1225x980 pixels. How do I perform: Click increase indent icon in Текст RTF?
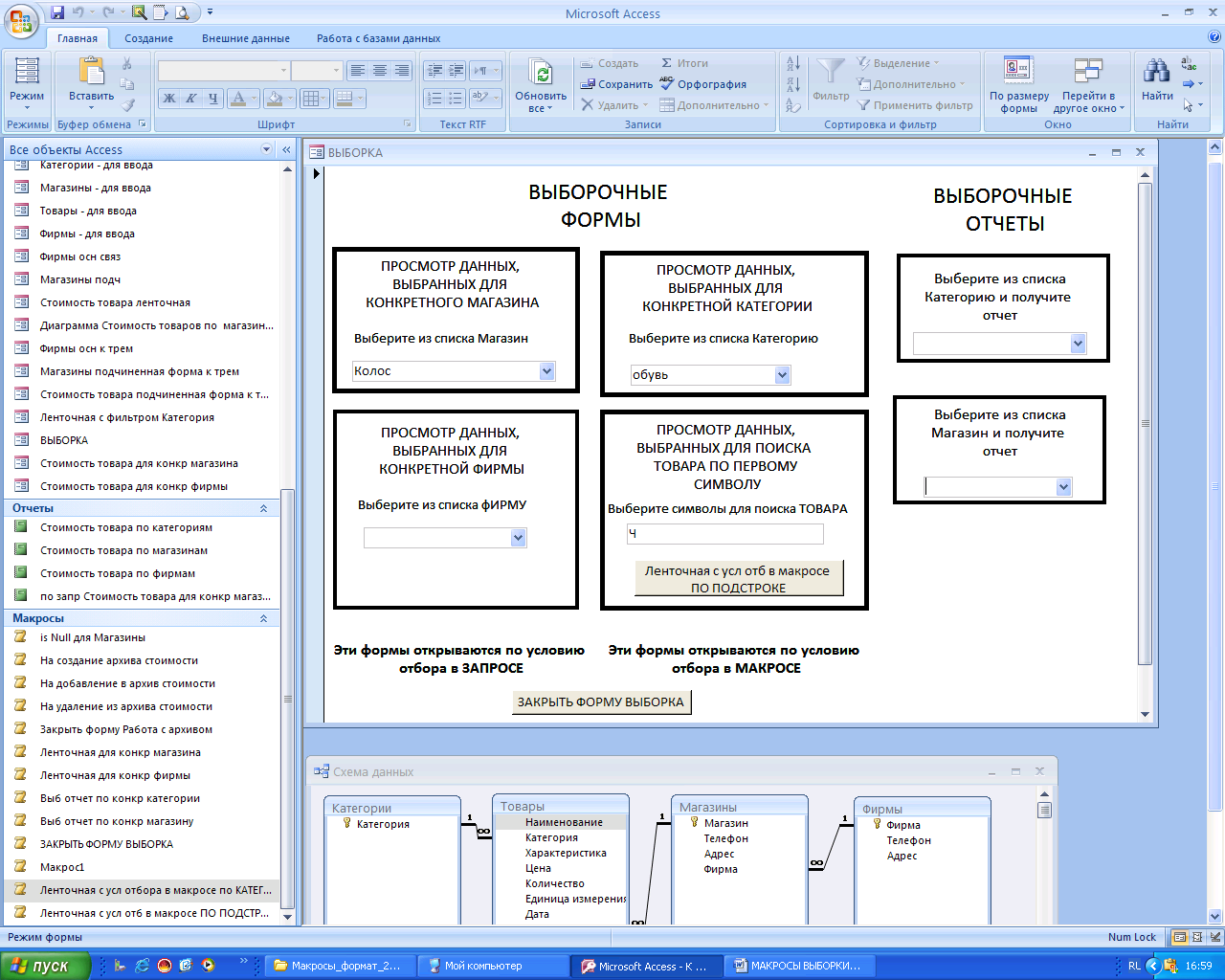[456, 71]
